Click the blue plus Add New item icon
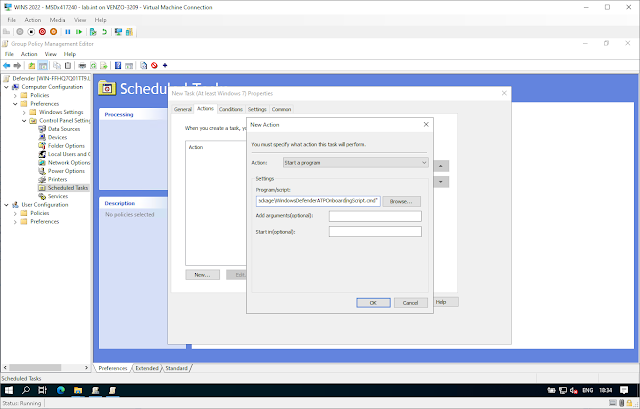This screenshot has width=640, height=409. click(165, 65)
